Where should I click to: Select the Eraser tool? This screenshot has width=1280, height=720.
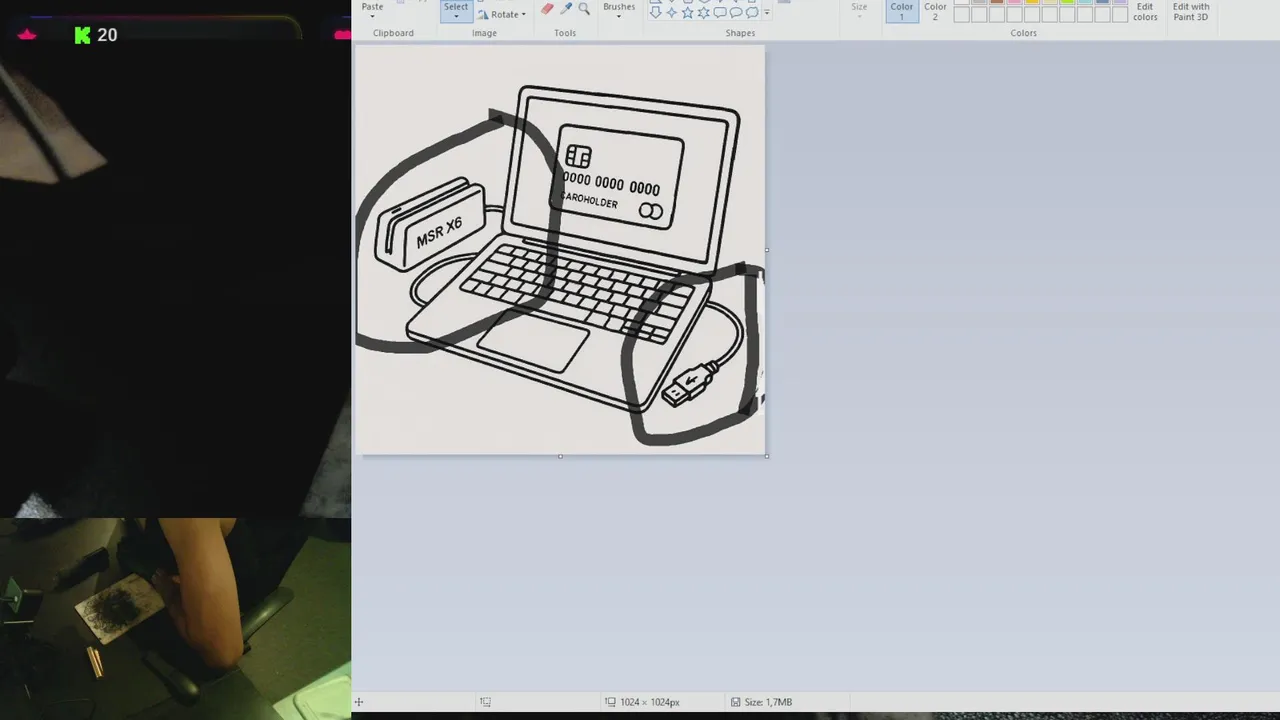tap(547, 8)
